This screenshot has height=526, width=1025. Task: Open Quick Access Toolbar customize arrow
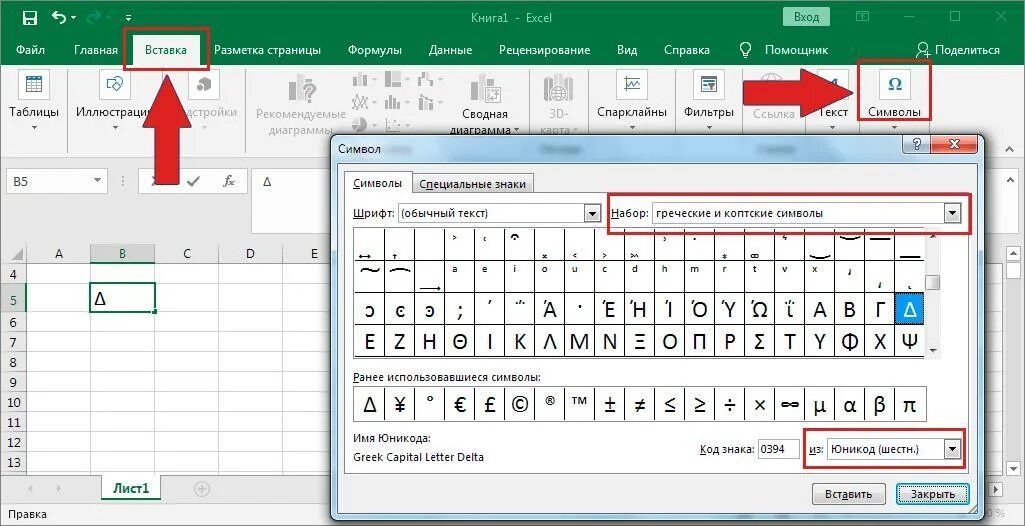coord(129,18)
